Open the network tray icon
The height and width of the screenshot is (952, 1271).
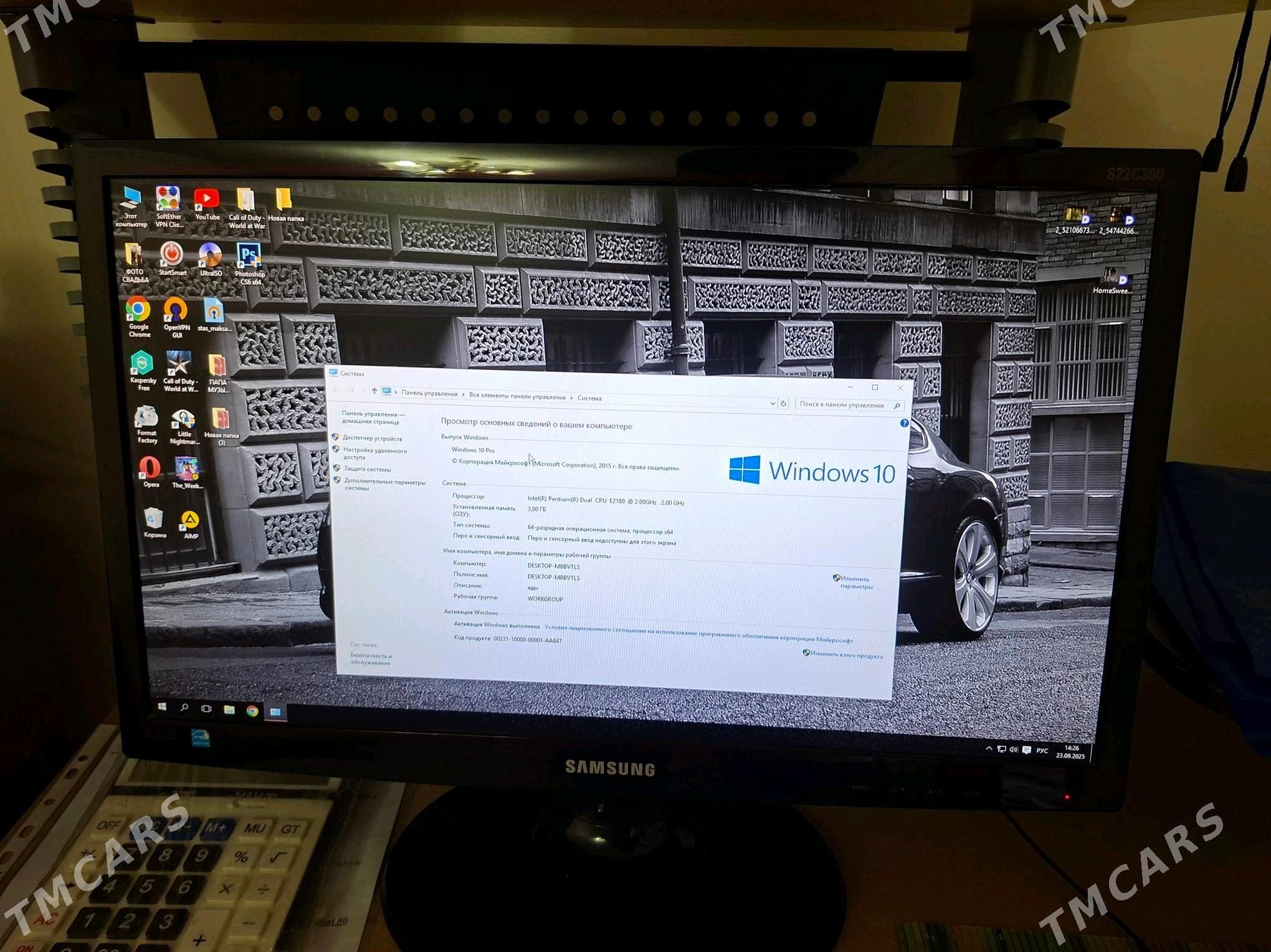tap(1001, 750)
